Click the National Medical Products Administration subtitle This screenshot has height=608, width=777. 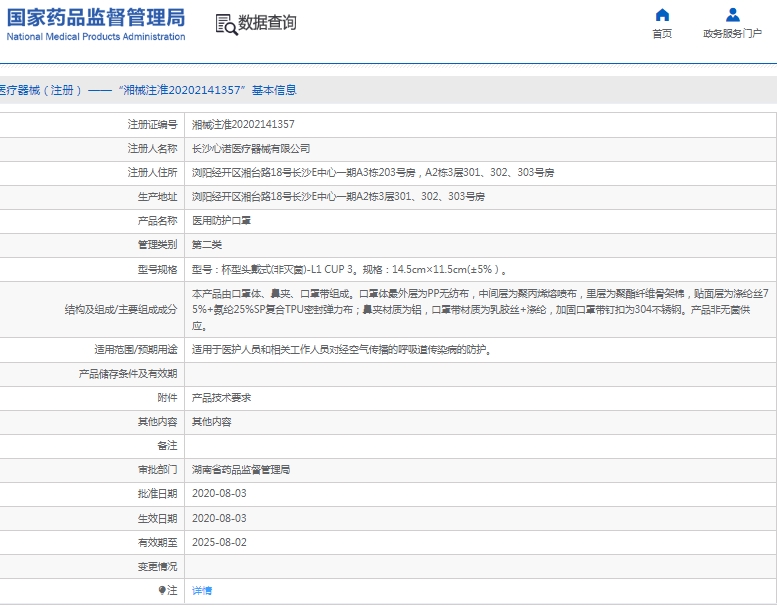(96, 37)
